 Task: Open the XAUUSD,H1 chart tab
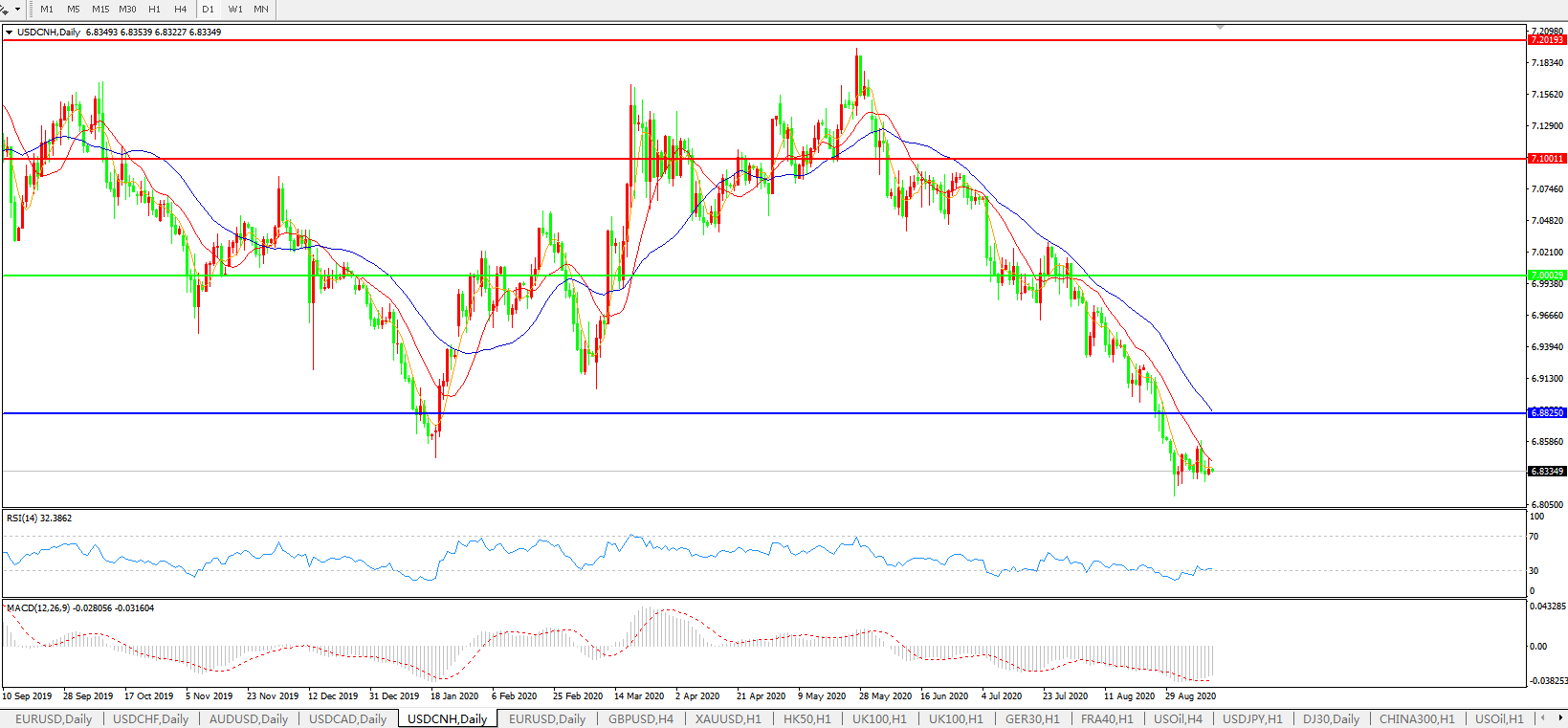(x=728, y=718)
